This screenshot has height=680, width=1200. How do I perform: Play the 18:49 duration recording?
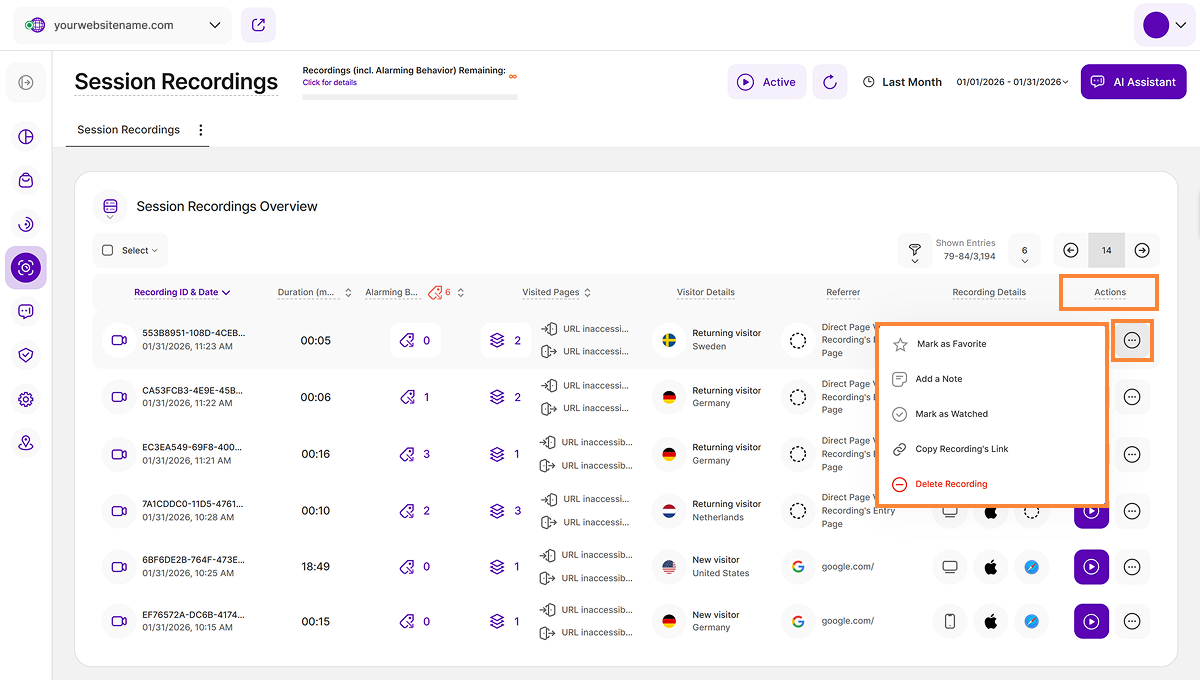[x=1091, y=567]
